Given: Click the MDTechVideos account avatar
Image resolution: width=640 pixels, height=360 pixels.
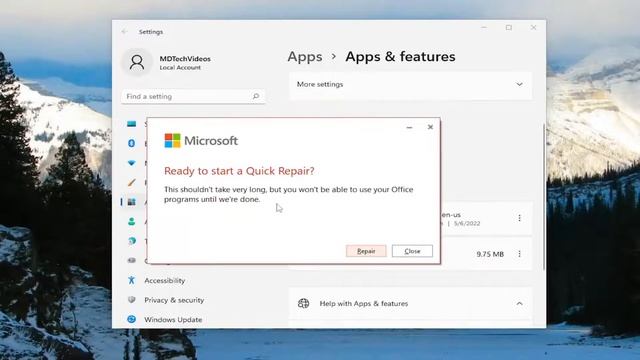Looking at the screenshot, I should [137, 62].
